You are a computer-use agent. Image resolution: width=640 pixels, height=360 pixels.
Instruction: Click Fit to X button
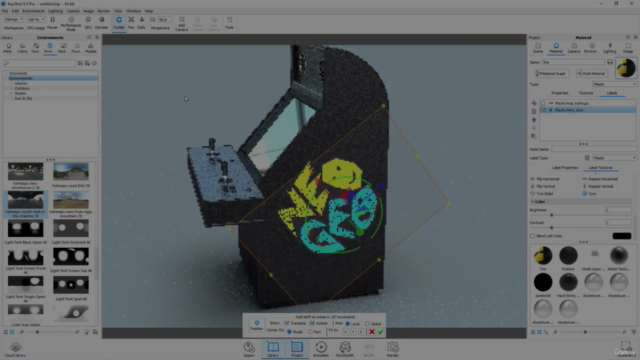coord(345,332)
